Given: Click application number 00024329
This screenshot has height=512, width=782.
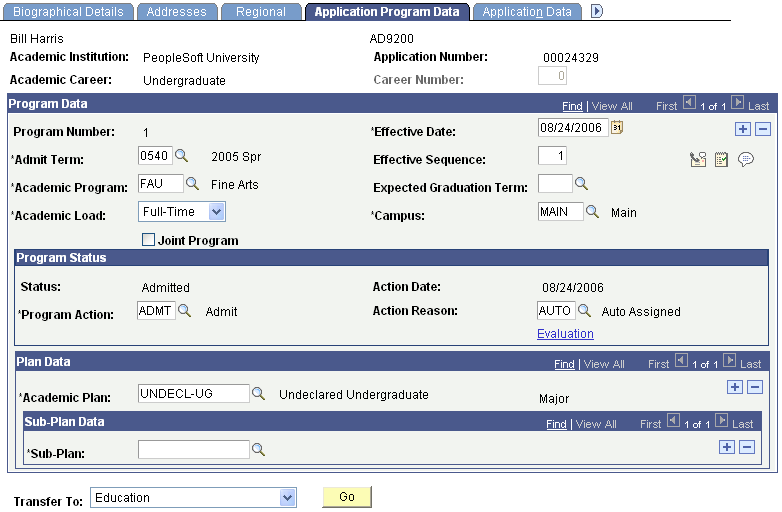Looking at the screenshot, I should (571, 58).
